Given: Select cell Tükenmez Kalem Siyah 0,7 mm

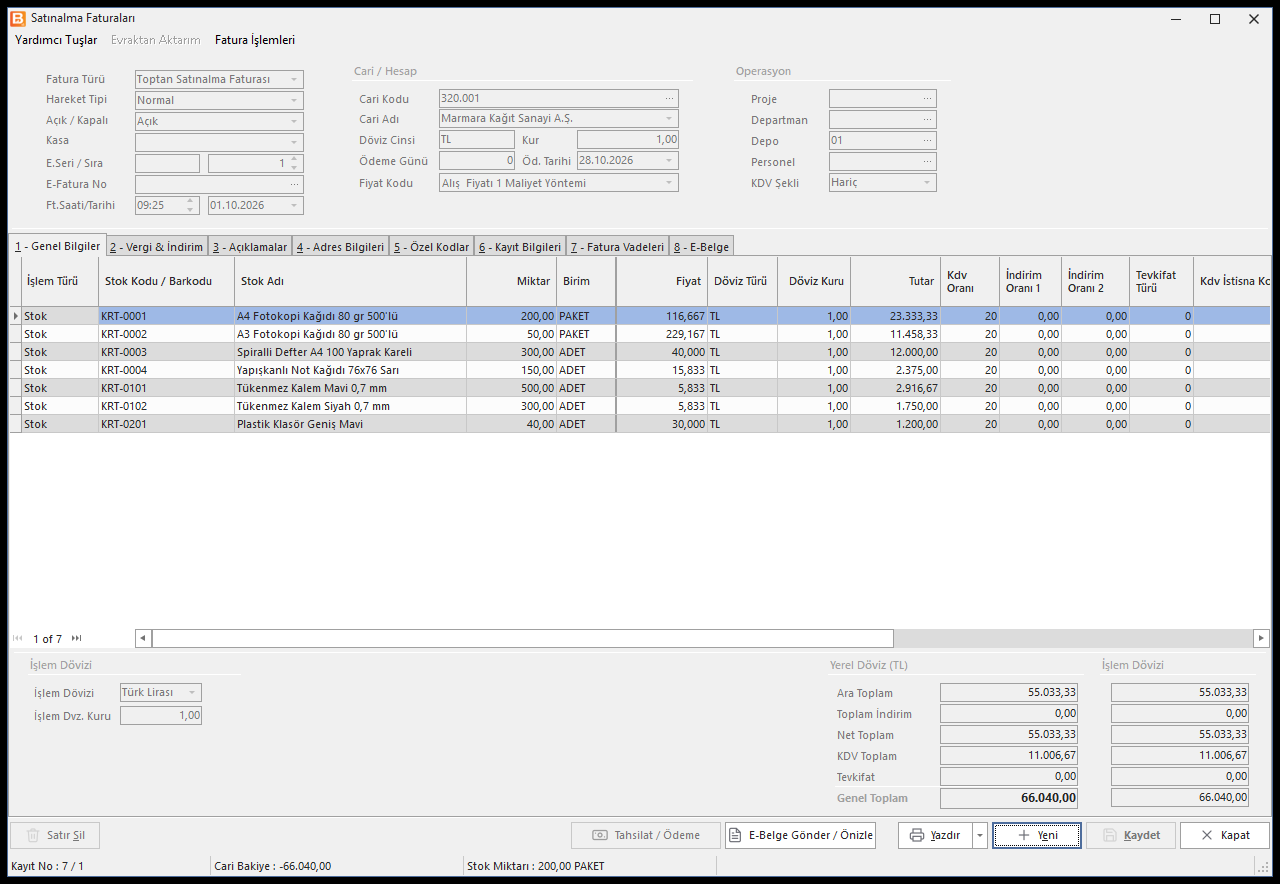Looking at the screenshot, I should click(x=351, y=406).
